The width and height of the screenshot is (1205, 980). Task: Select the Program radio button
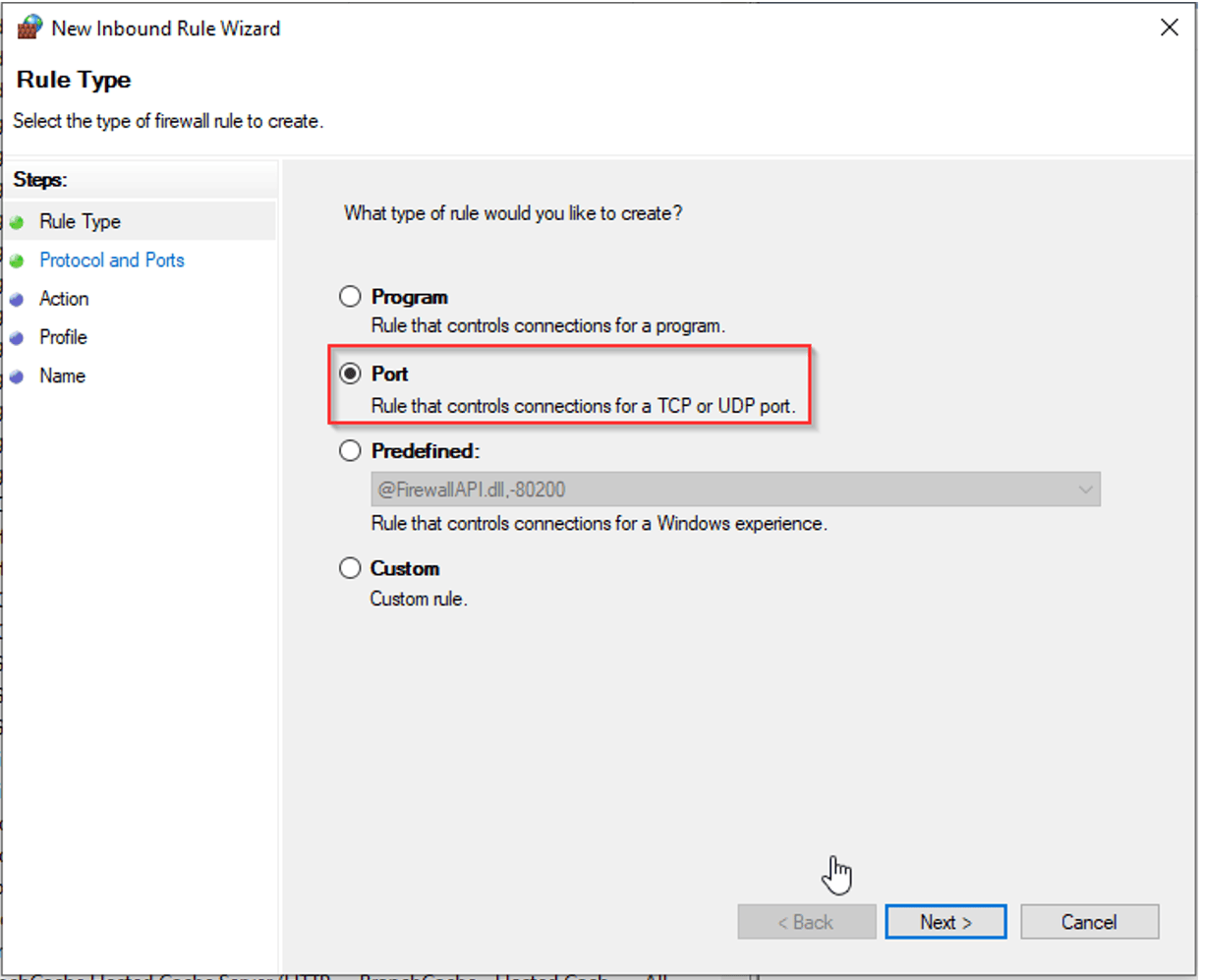tap(350, 297)
